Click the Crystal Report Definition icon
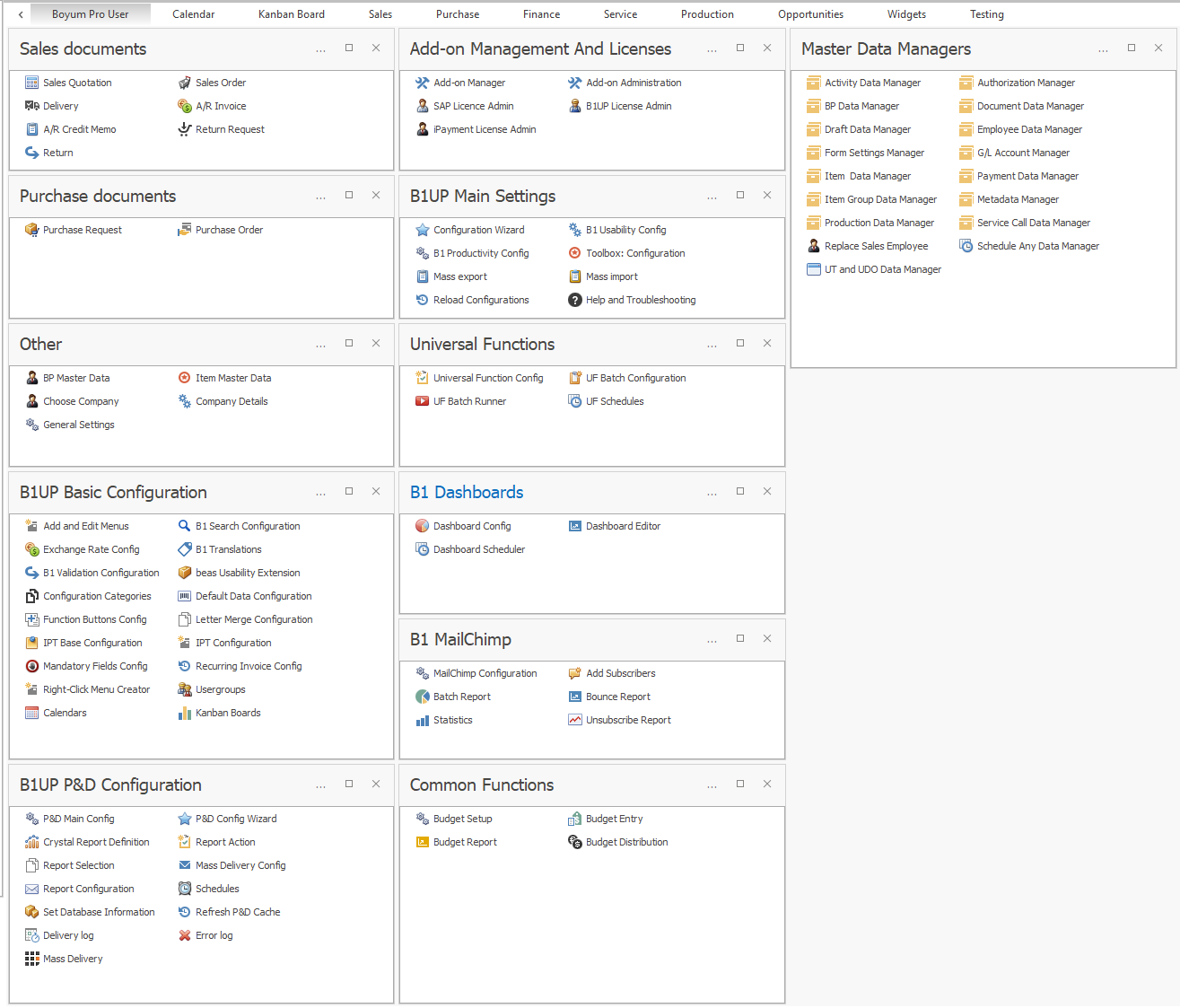The image size is (1180, 1008). point(32,842)
